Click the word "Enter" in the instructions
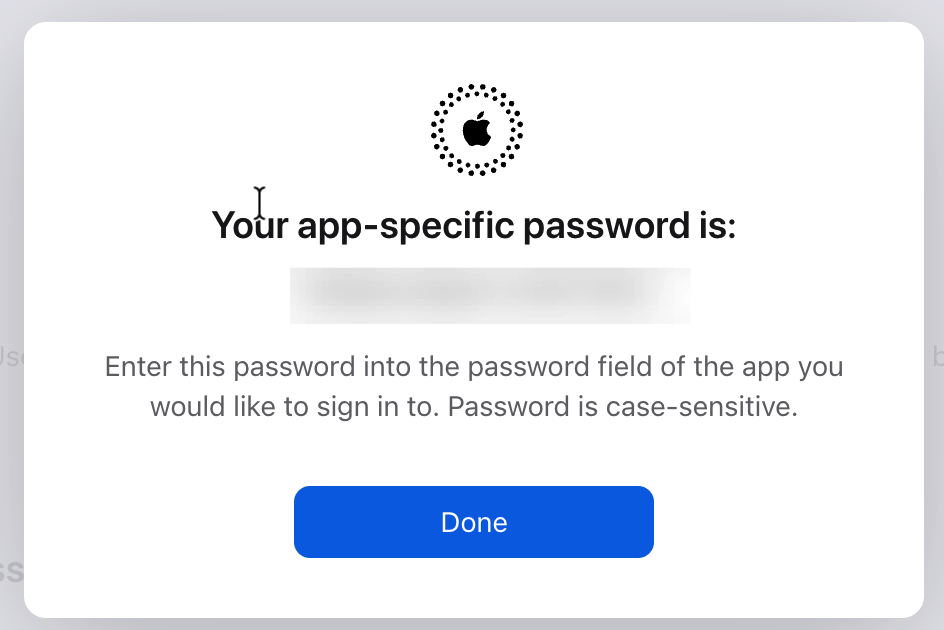Viewport: 944px width, 630px height. pyautogui.click(x=138, y=367)
